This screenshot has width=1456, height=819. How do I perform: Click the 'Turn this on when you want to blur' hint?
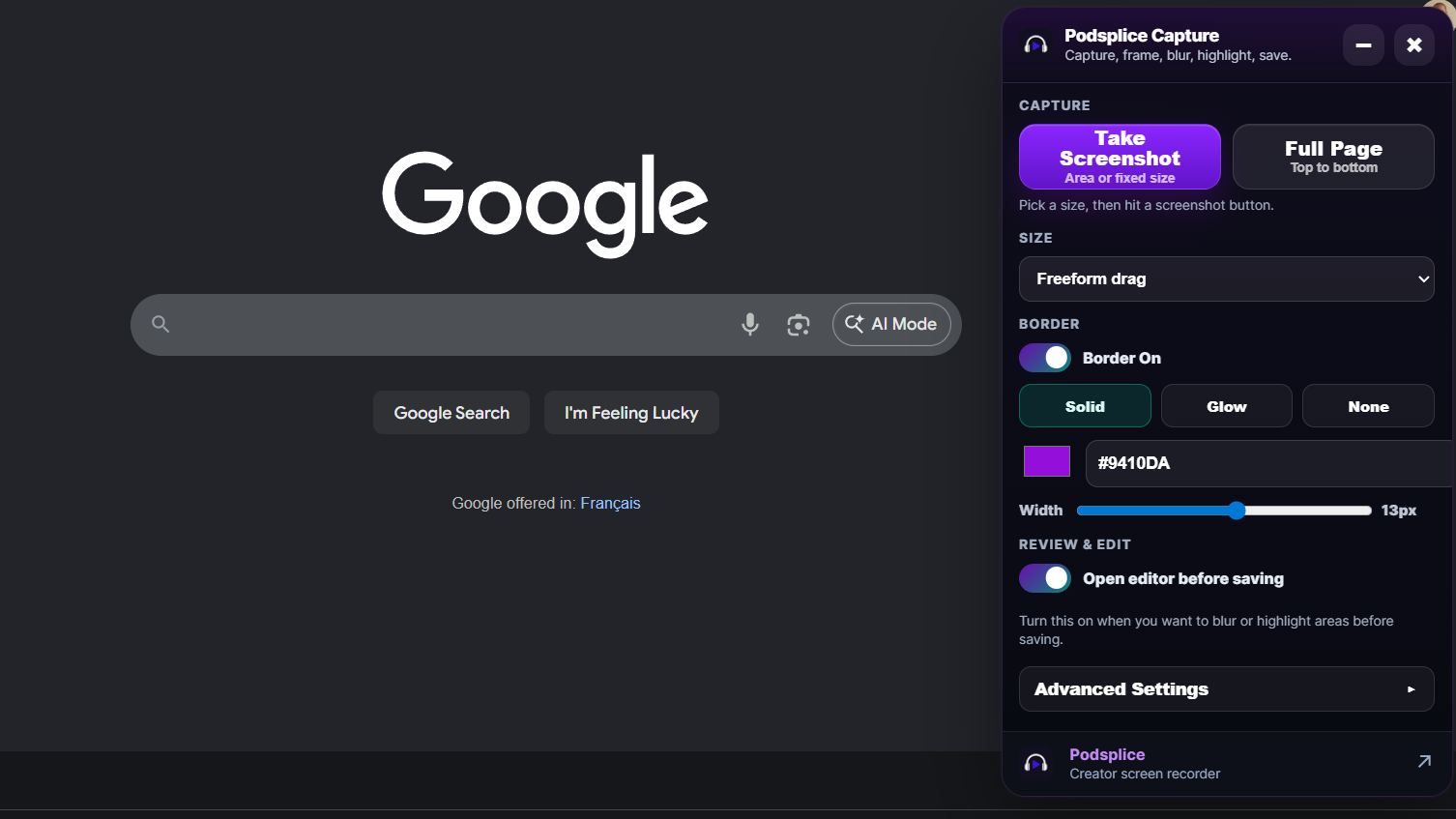(1207, 629)
